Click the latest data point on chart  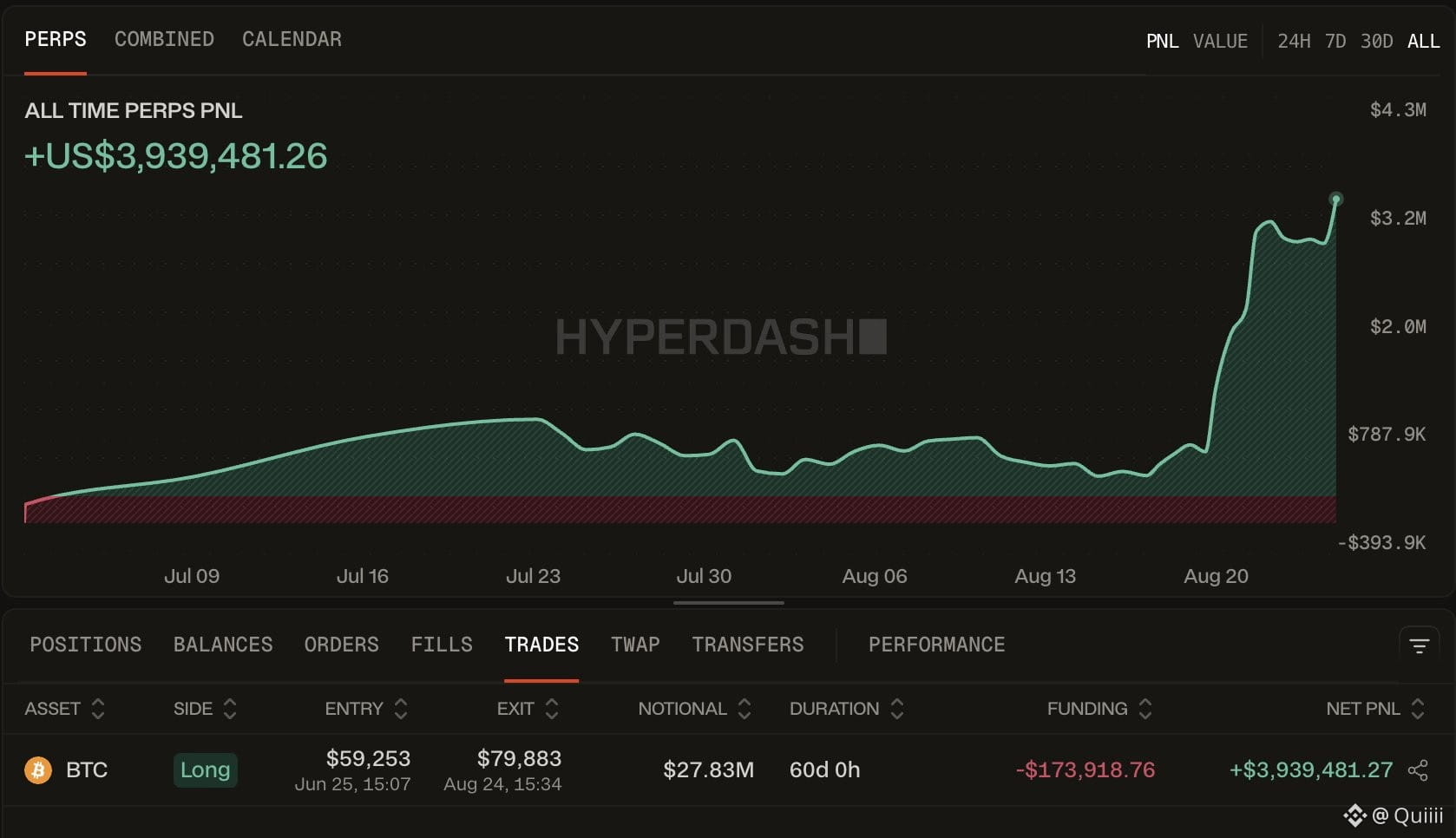(1336, 200)
